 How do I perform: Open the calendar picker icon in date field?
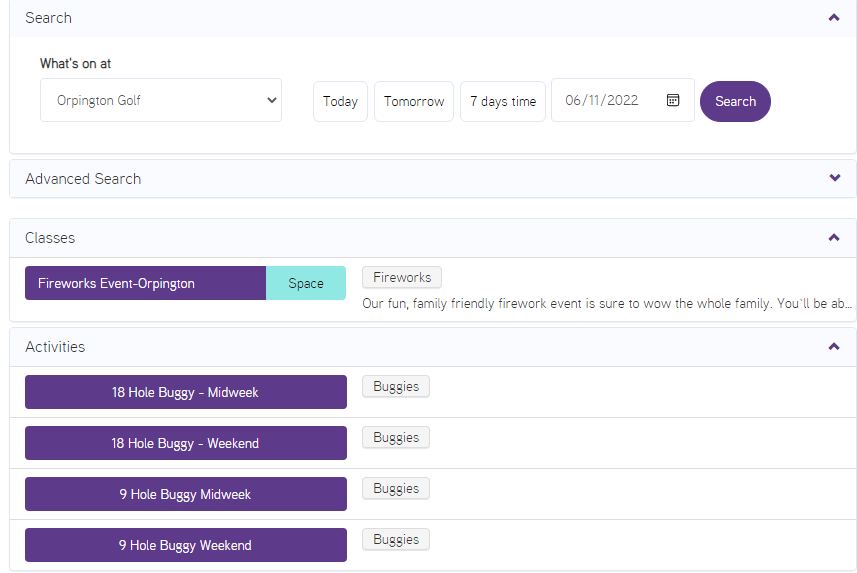point(673,100)
